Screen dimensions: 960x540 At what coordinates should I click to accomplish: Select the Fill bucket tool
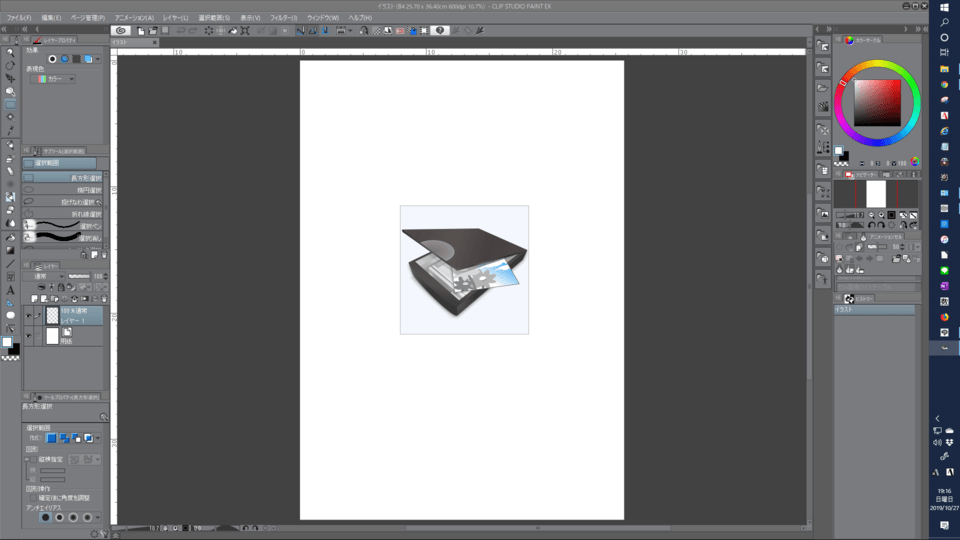click(x=10, y=237)
